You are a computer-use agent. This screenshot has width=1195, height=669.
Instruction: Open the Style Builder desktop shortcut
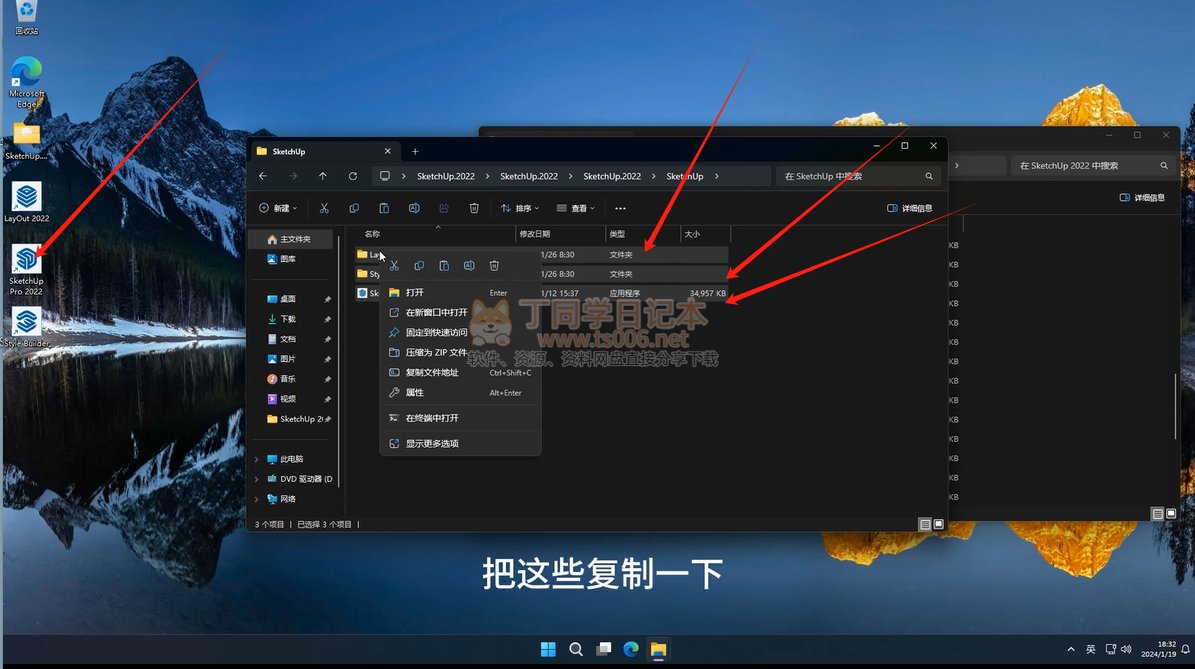26,328
